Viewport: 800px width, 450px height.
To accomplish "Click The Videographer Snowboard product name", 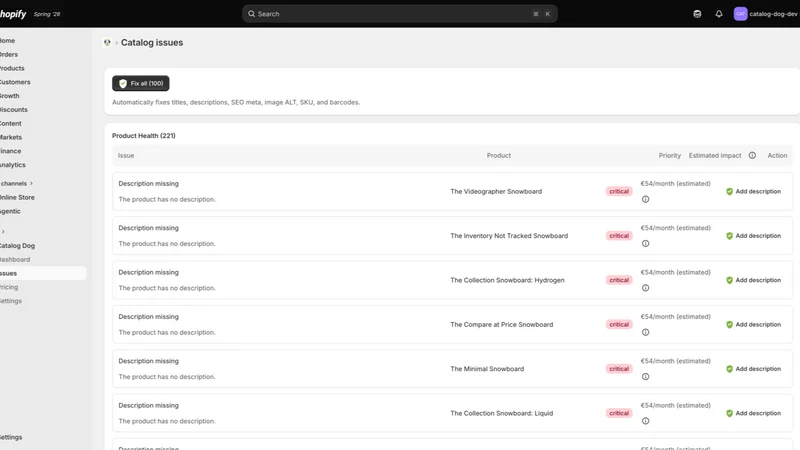I will [x=496, y=191].
